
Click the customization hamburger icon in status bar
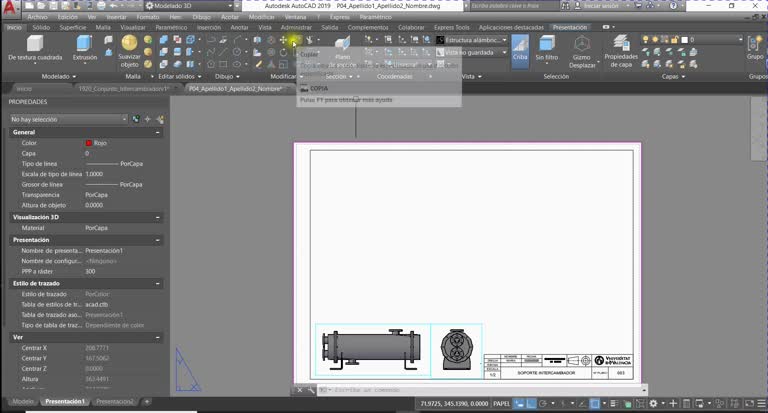[761, 404]
